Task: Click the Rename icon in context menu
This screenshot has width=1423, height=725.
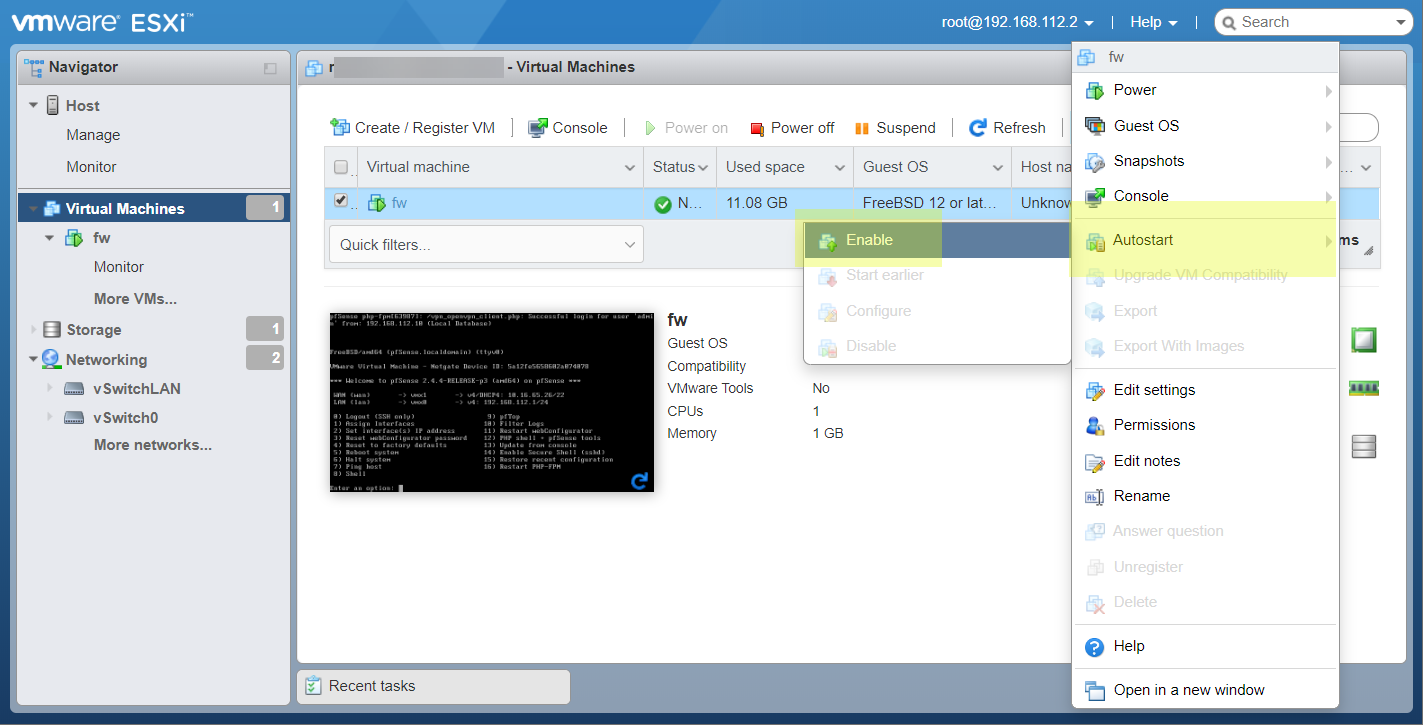Action: coord(1094,496)
